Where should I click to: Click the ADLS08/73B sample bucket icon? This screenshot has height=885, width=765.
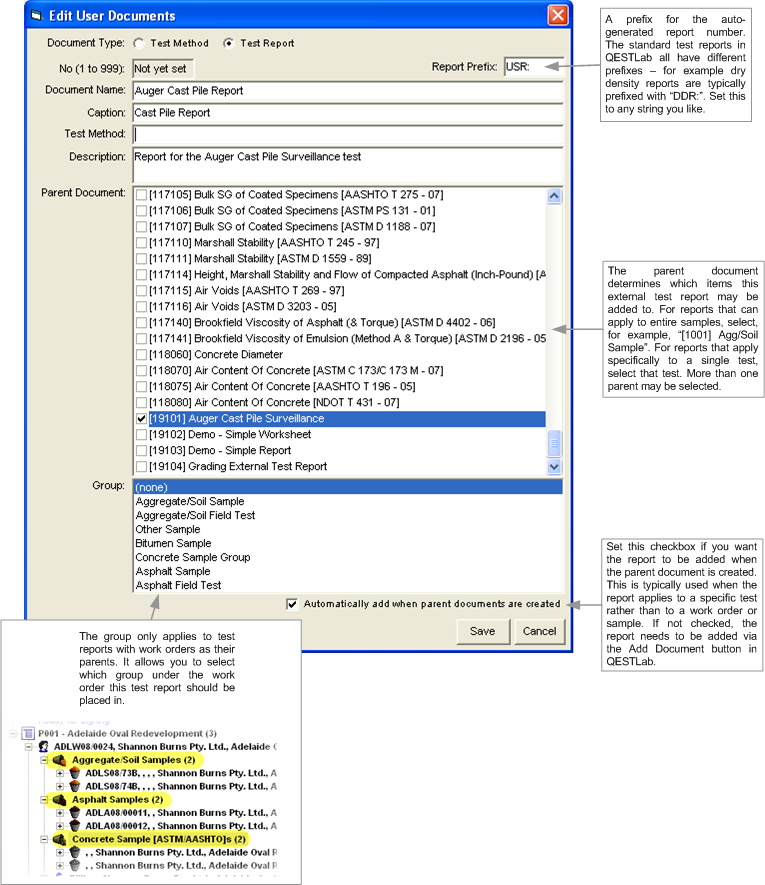75,774
